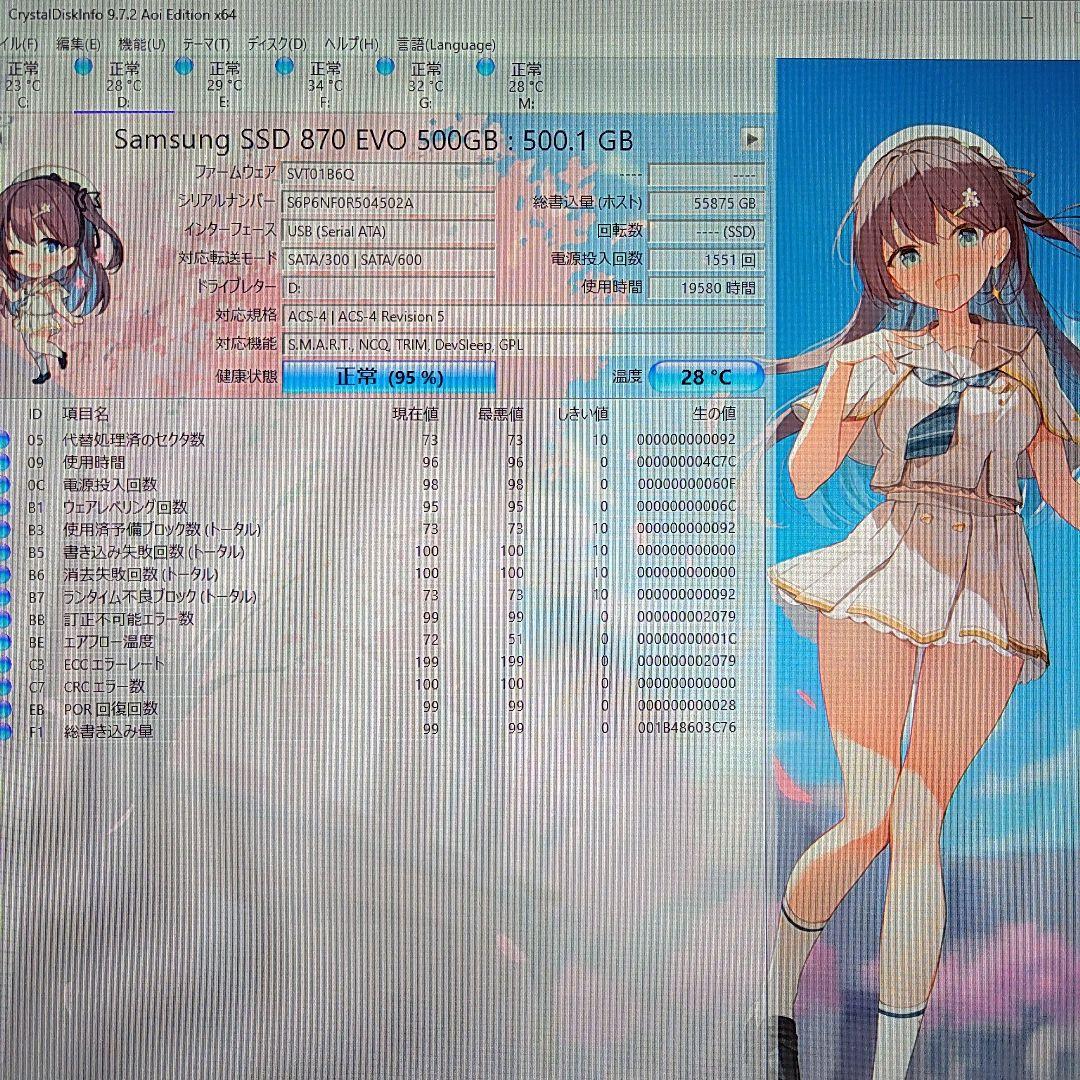The width and height of the screenshot is (1080, 1080).
Task: Select the C: drive tab at 23 °C
Action: pyautogui.click(x=23, y=85)
